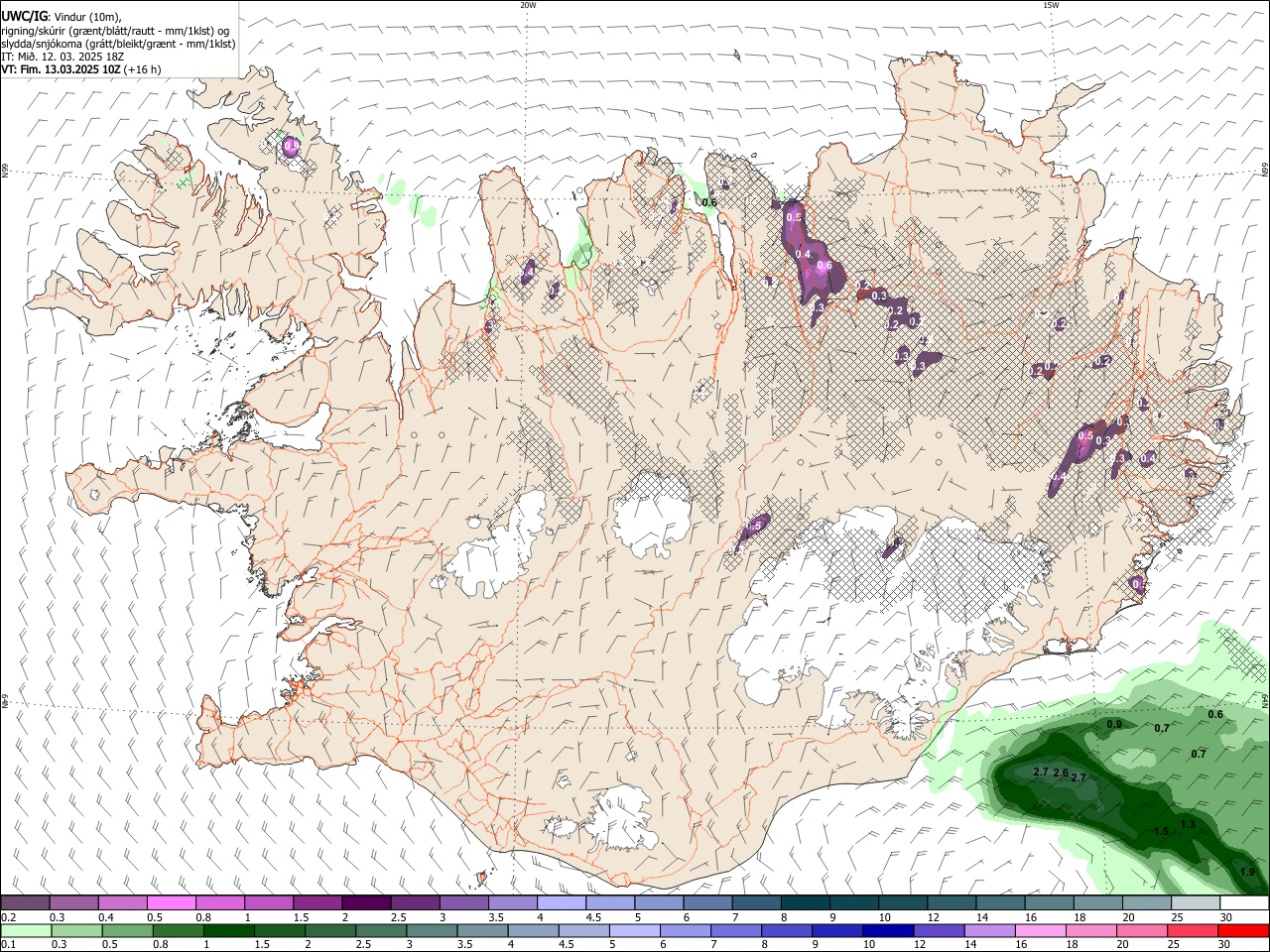Pick bright pink snow swatch starting at 0.5
1270x952 pixels.
(171, 902)
